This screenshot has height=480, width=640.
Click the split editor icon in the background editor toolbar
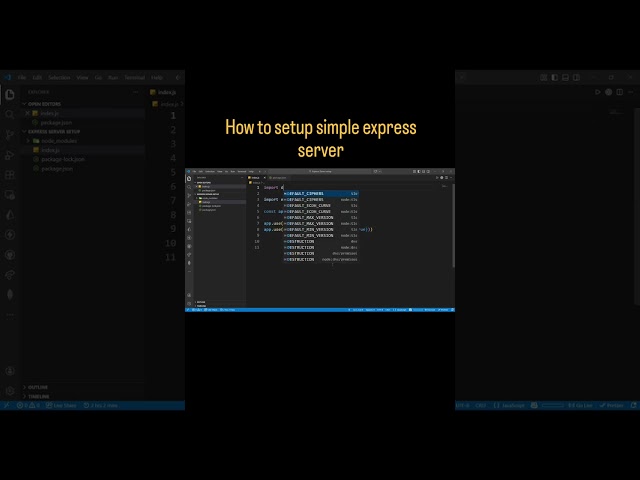(x=620, y=92)
